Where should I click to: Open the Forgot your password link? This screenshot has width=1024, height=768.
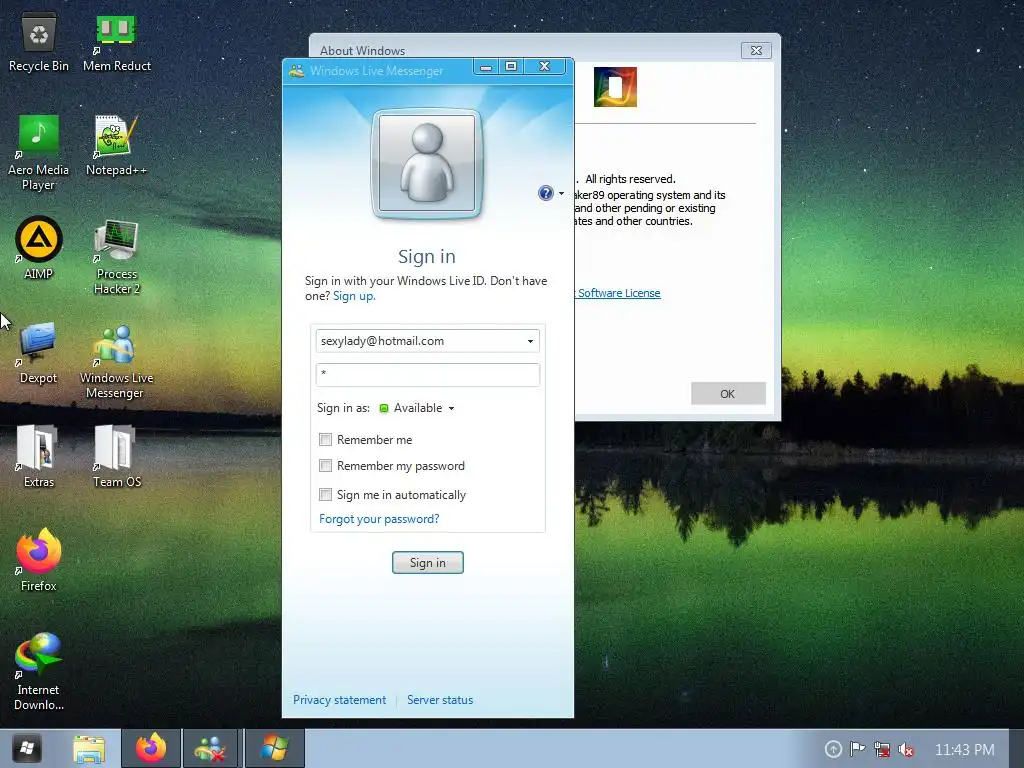pyautogui.click(x=379, y=519)
